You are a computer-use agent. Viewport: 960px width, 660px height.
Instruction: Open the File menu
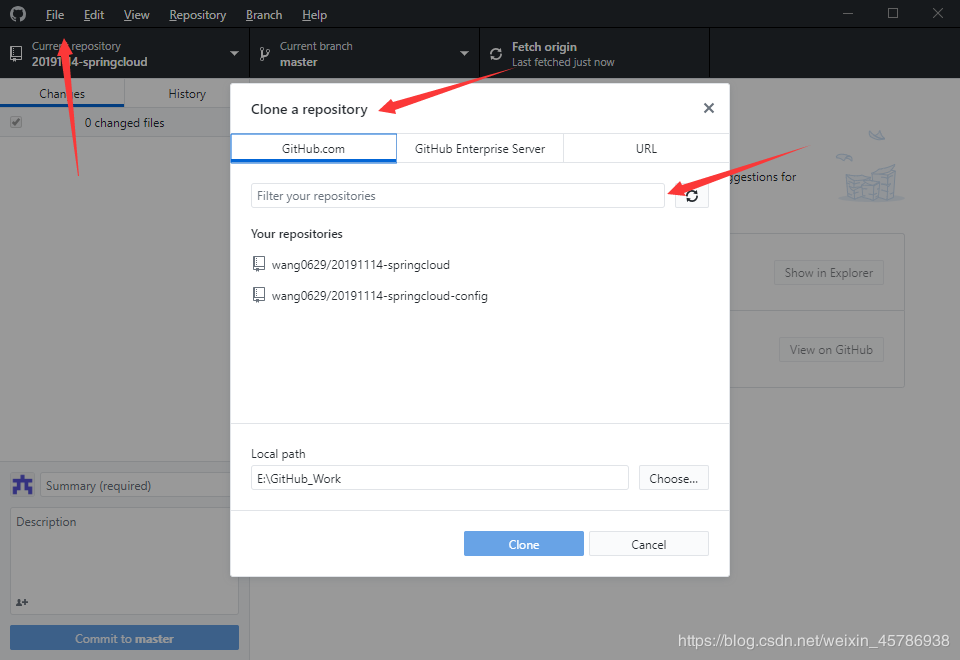click(x=54, y=15)
